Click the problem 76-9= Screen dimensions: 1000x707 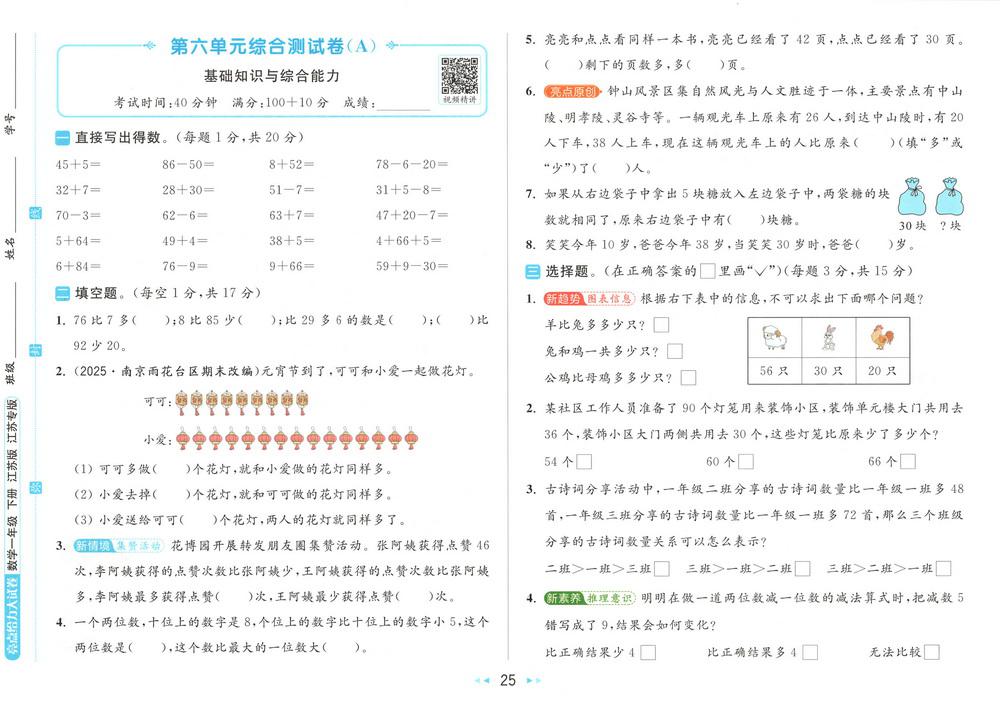[x=185, y=266]
